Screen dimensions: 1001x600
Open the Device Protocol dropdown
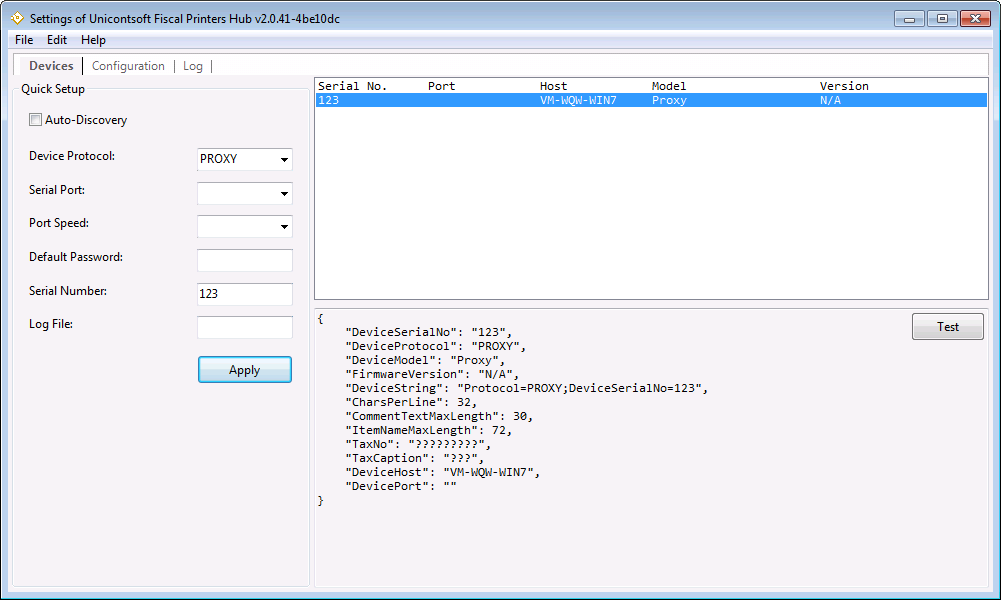click(245, 159)
